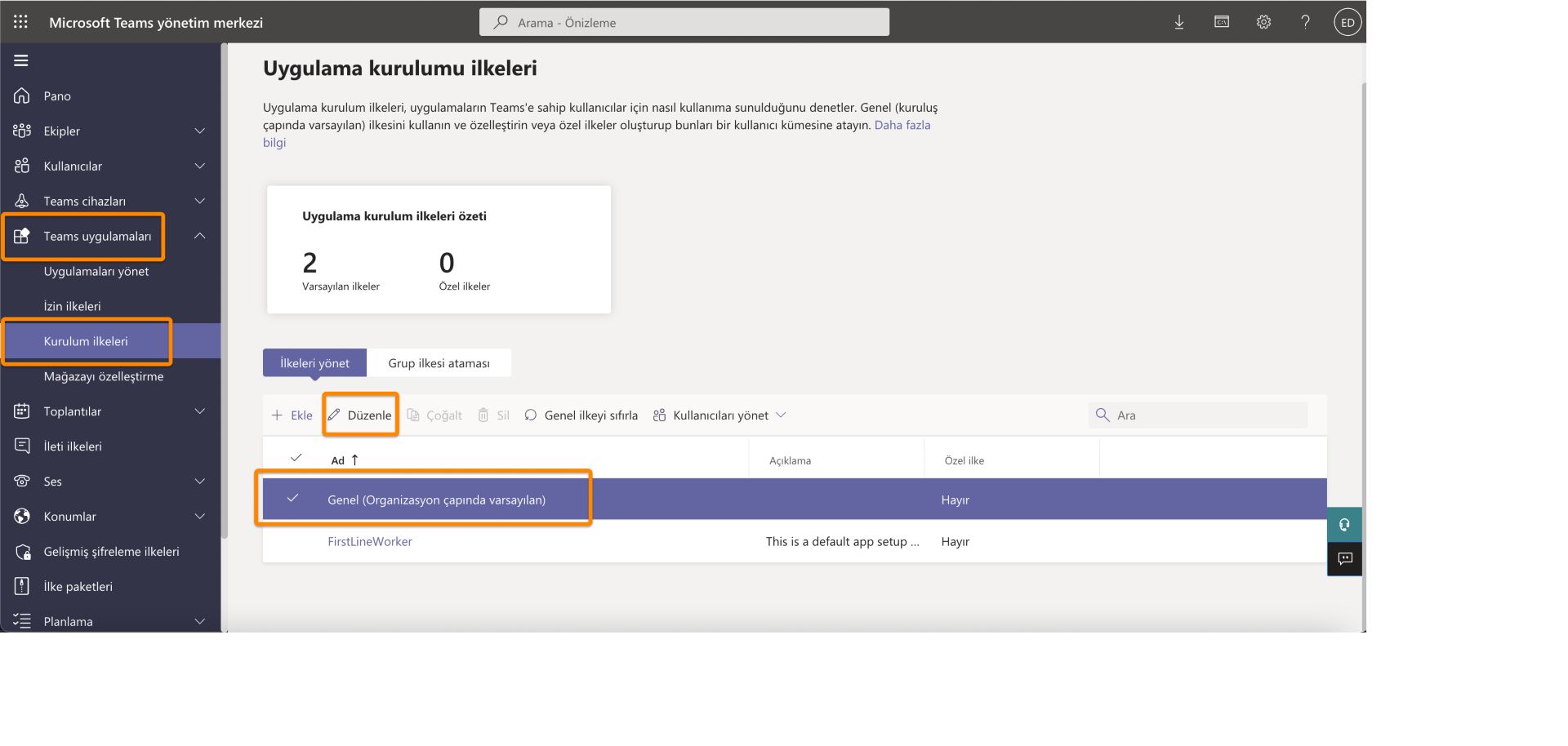Click the feedback chat icon
This screenshot has width=1568, height=746.
1344,559
